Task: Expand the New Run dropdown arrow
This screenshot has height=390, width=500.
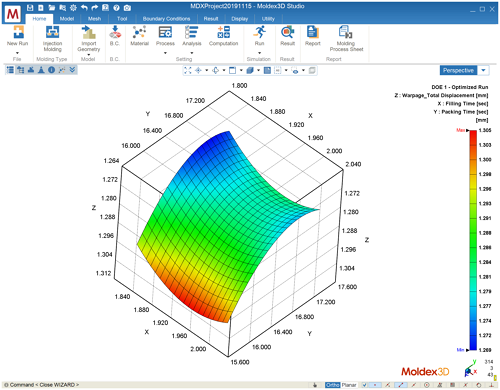Action: (x=17, y=53)
